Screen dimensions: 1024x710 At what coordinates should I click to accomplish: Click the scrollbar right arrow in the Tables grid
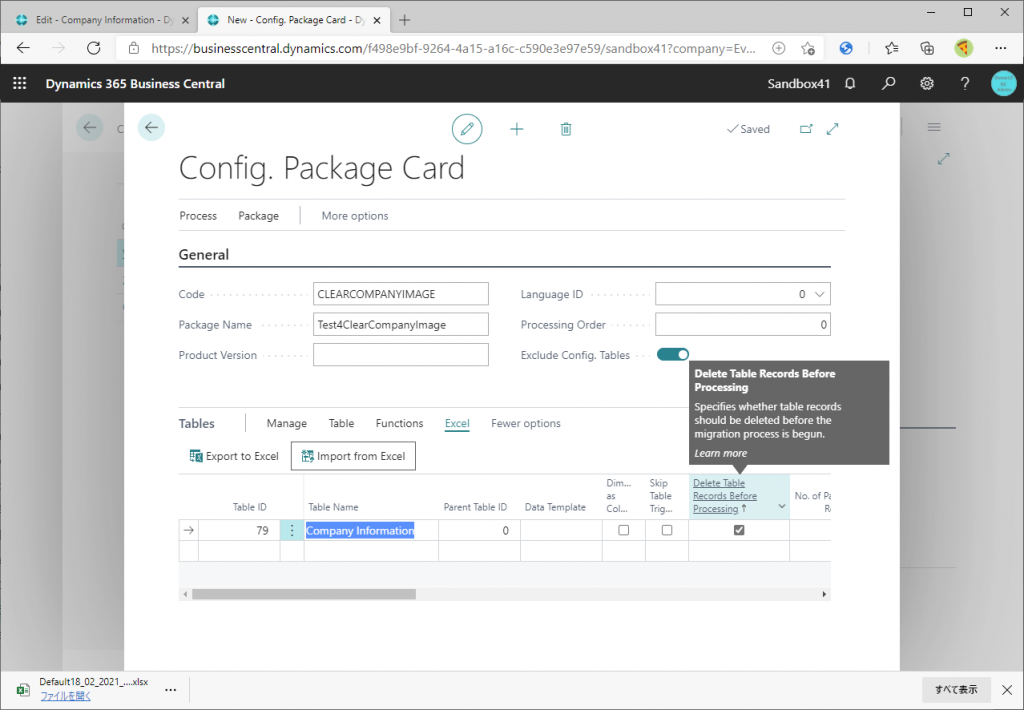[824, 594]
